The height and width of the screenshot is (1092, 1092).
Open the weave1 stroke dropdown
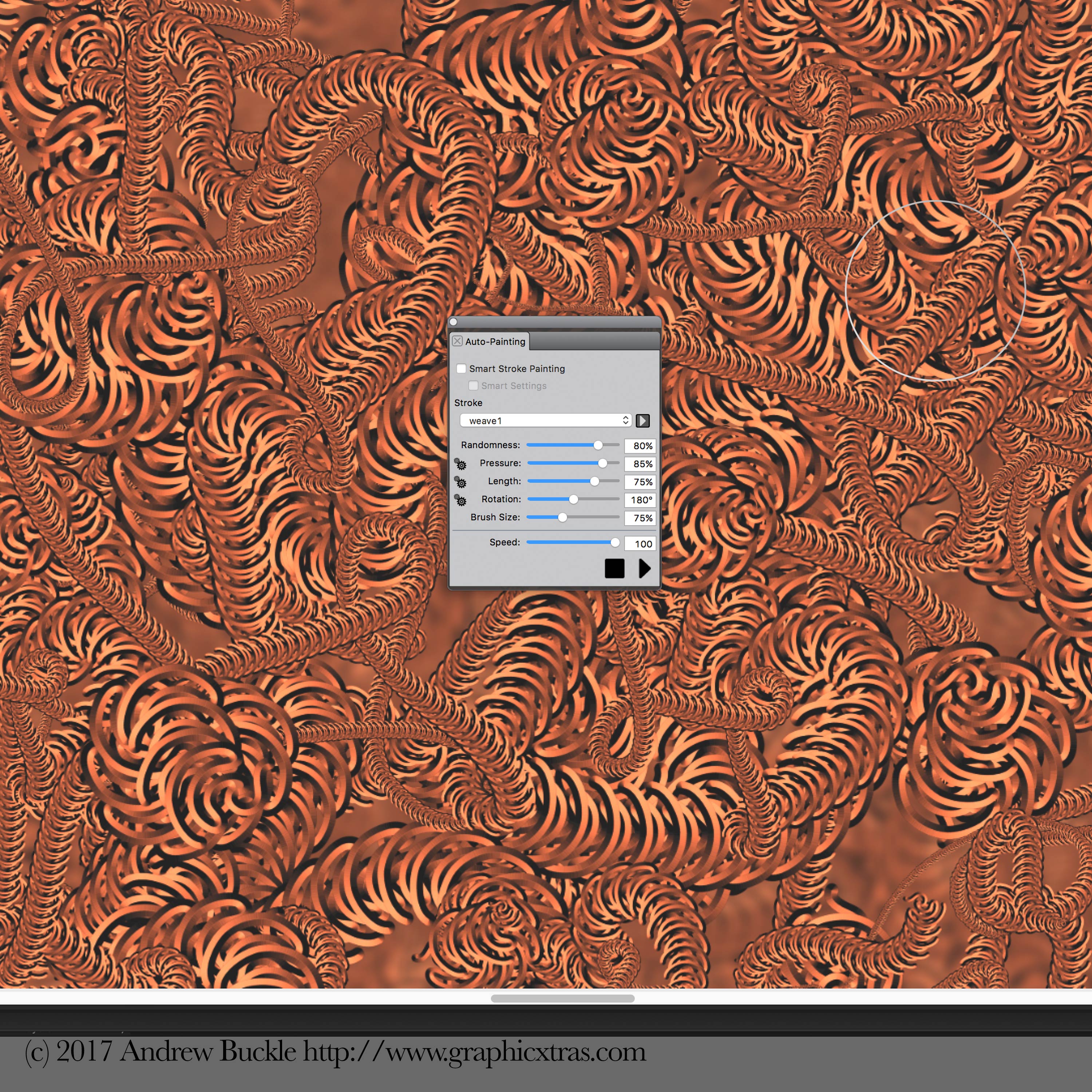tap(545, 420)
